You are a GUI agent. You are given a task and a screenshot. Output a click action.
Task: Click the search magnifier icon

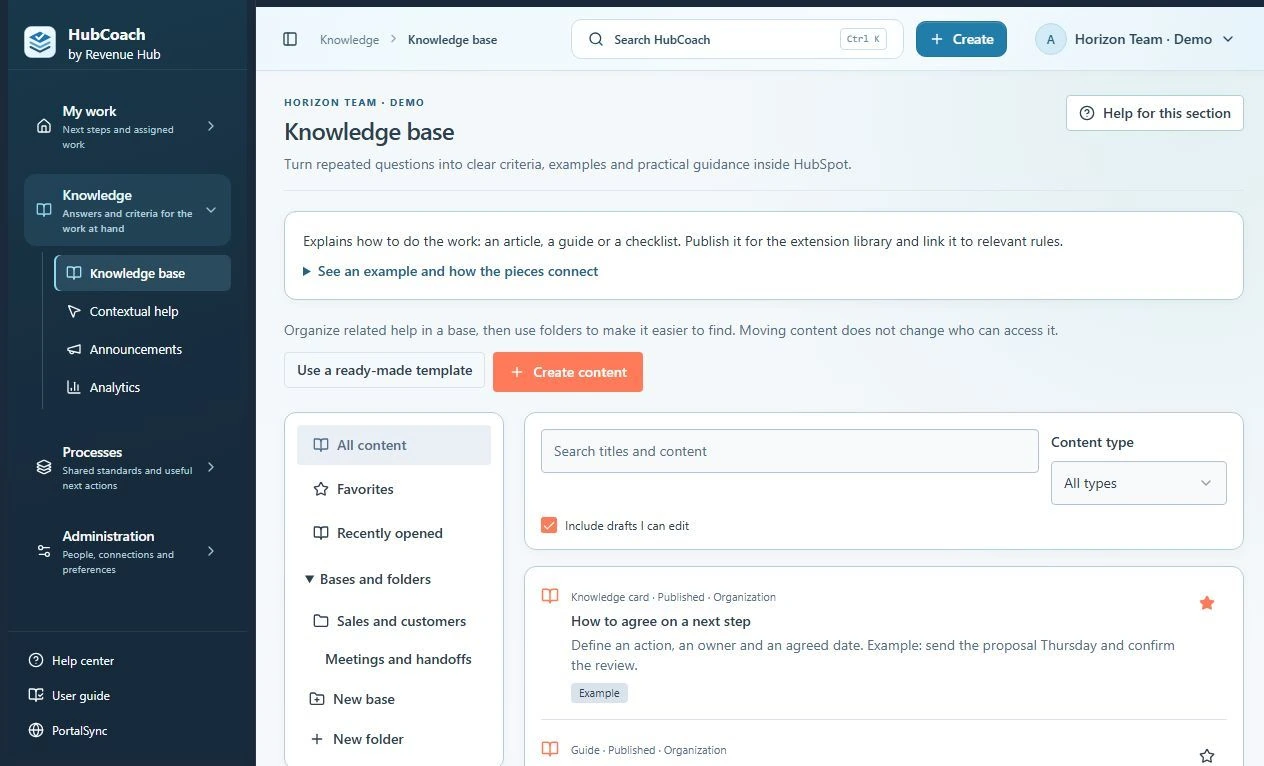tap(596, 39)
